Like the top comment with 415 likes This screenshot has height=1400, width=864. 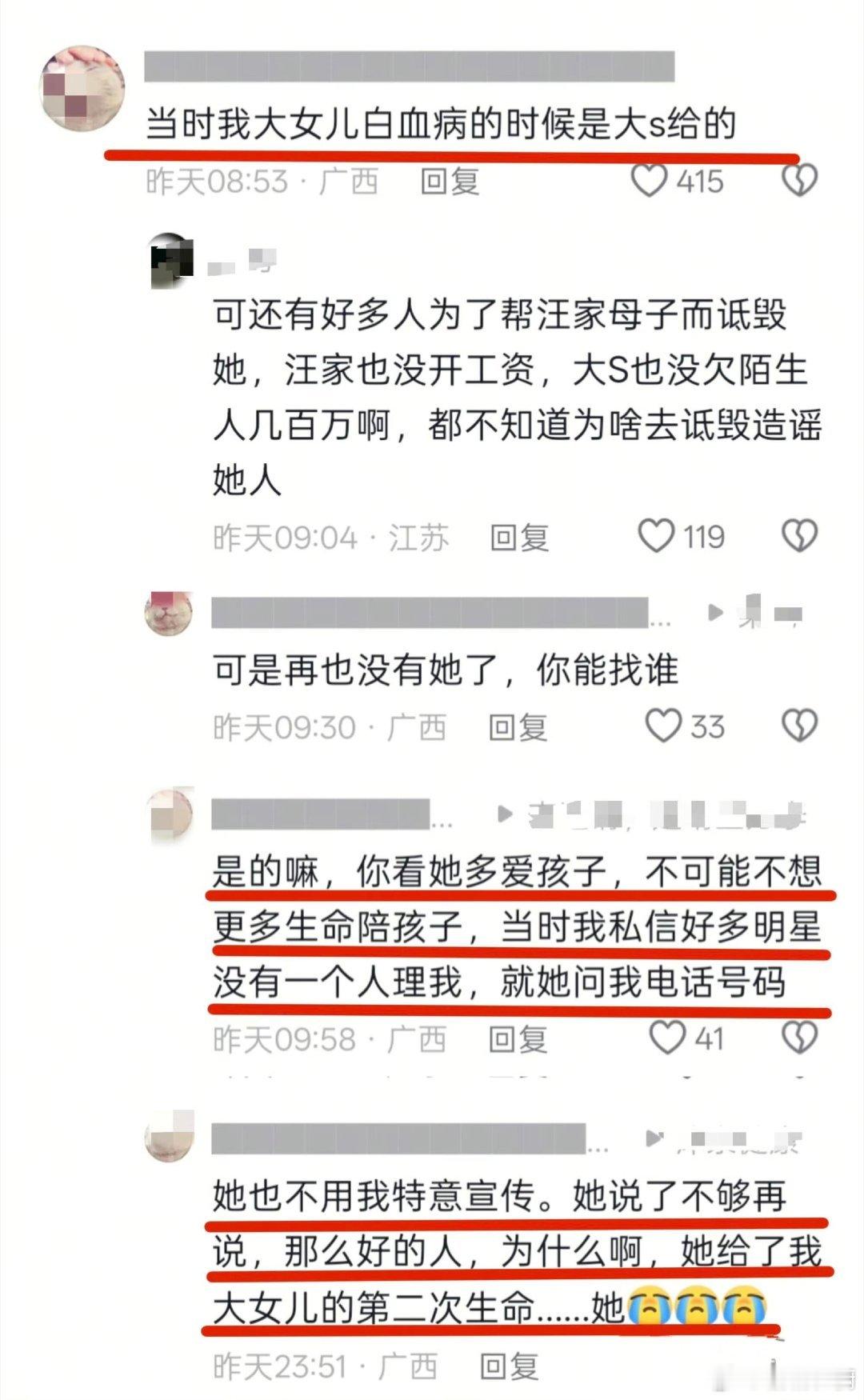coord(649,181)
